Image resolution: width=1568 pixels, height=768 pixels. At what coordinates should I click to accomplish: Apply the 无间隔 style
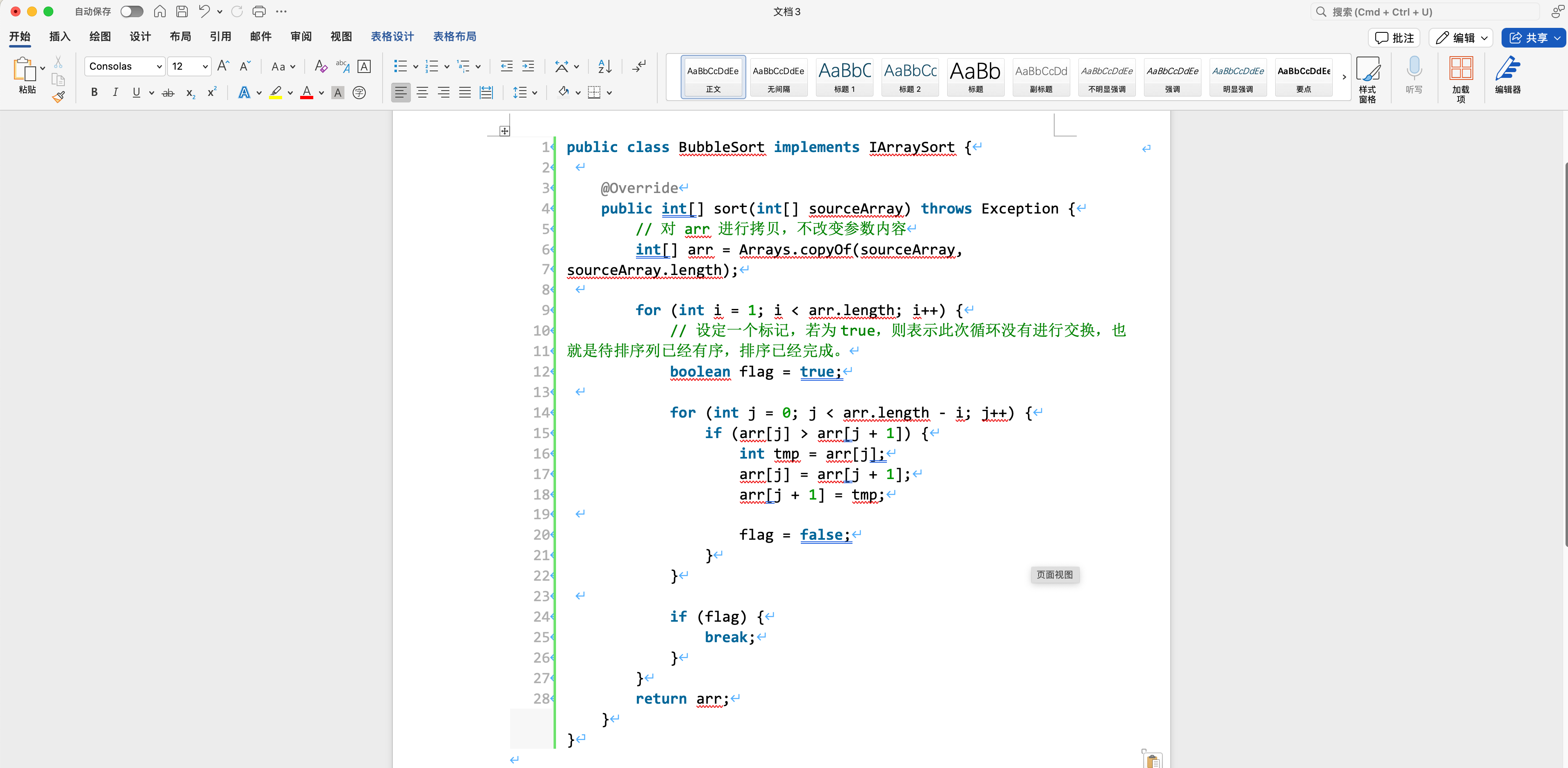[x=779, y=77]
